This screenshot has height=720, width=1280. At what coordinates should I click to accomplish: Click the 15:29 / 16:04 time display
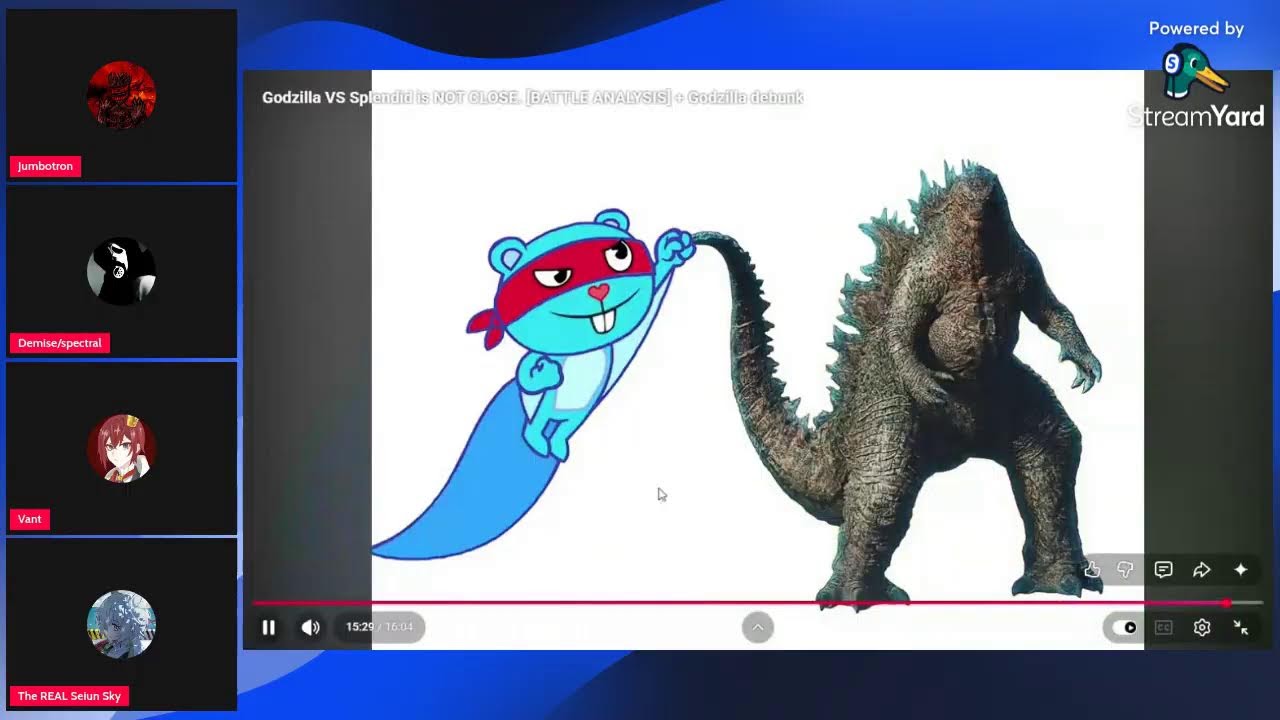click(x=379, y=627)
